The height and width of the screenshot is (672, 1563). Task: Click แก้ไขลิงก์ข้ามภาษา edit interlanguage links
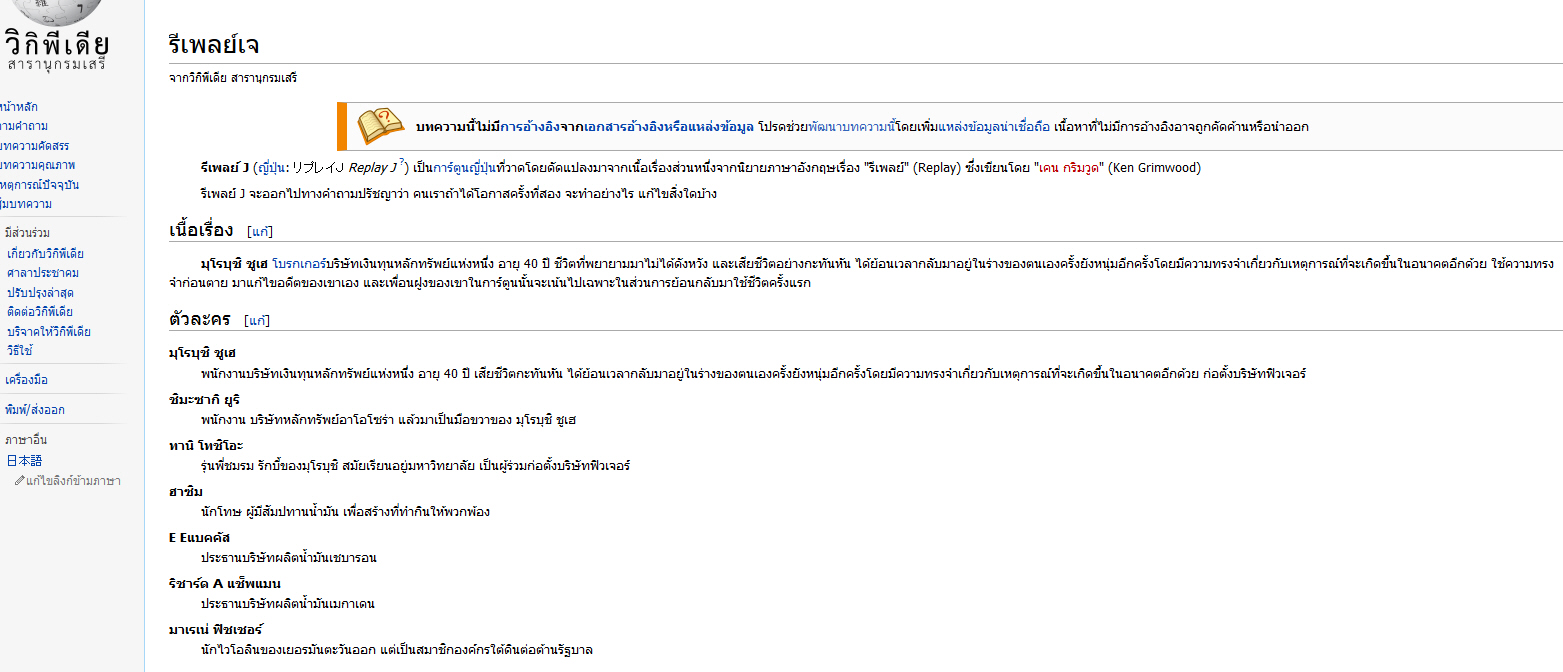[x=74, y=481]
